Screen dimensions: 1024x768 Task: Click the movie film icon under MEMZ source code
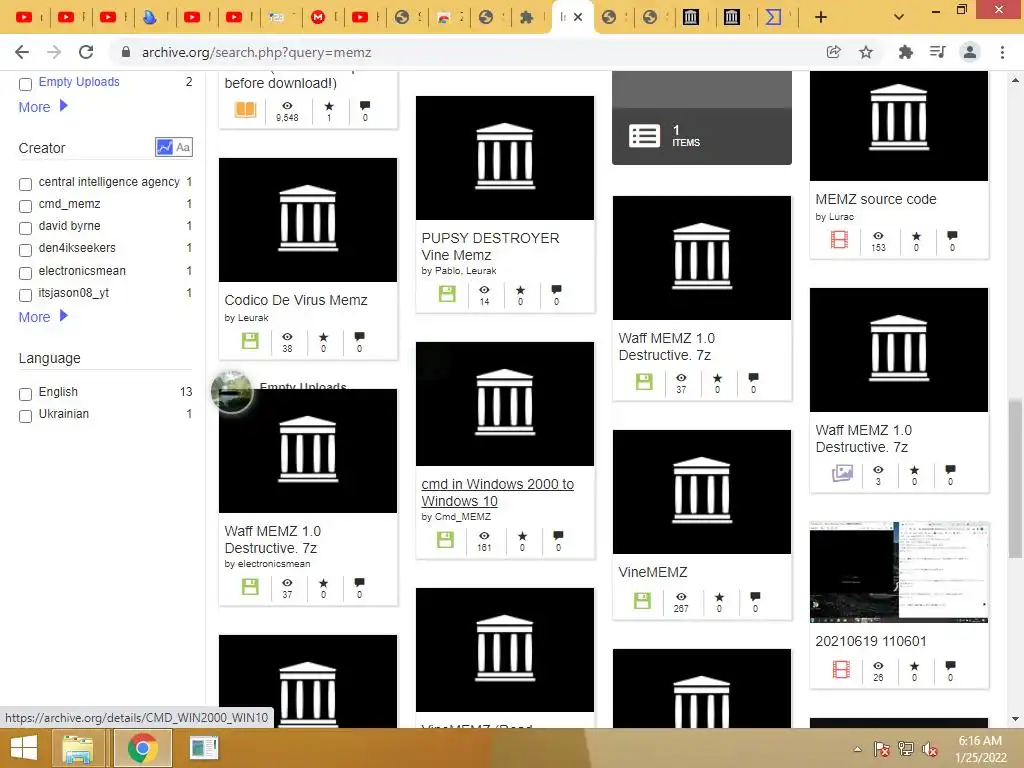pyautogui.click(x=839, y=240)
